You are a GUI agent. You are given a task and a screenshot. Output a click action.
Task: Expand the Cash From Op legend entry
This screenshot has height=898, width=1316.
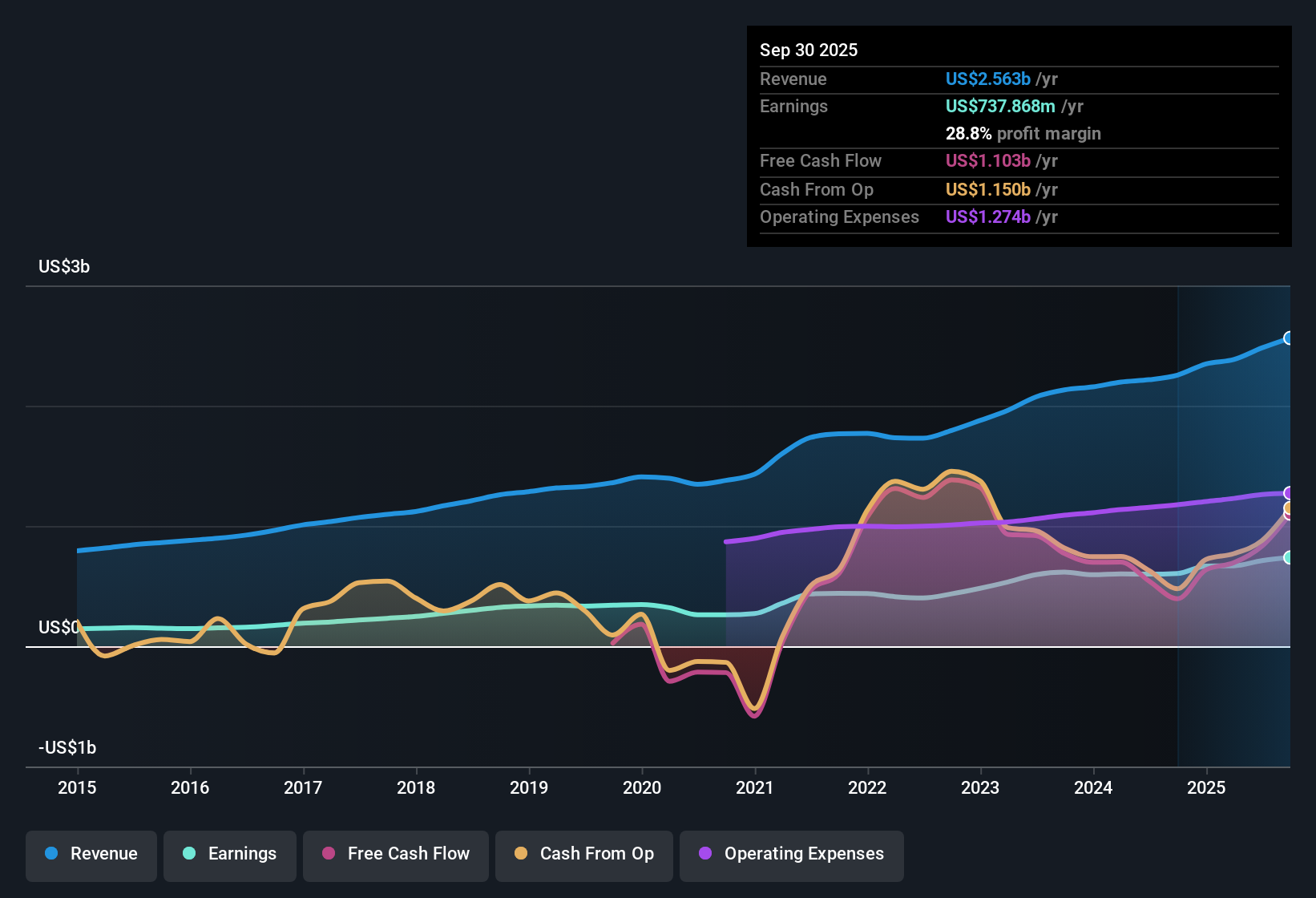(583, 854)
